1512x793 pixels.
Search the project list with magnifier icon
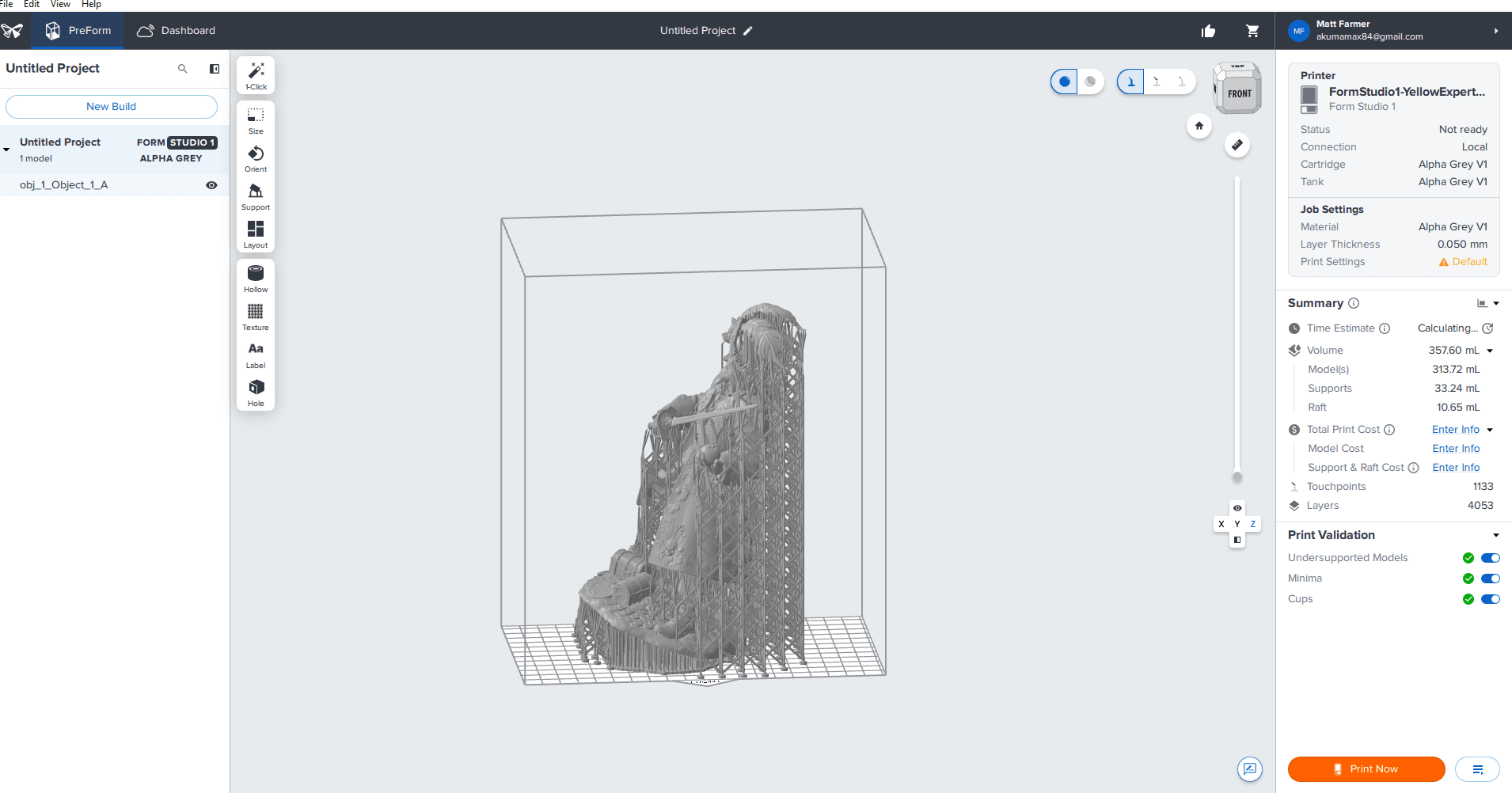point(183,69)
